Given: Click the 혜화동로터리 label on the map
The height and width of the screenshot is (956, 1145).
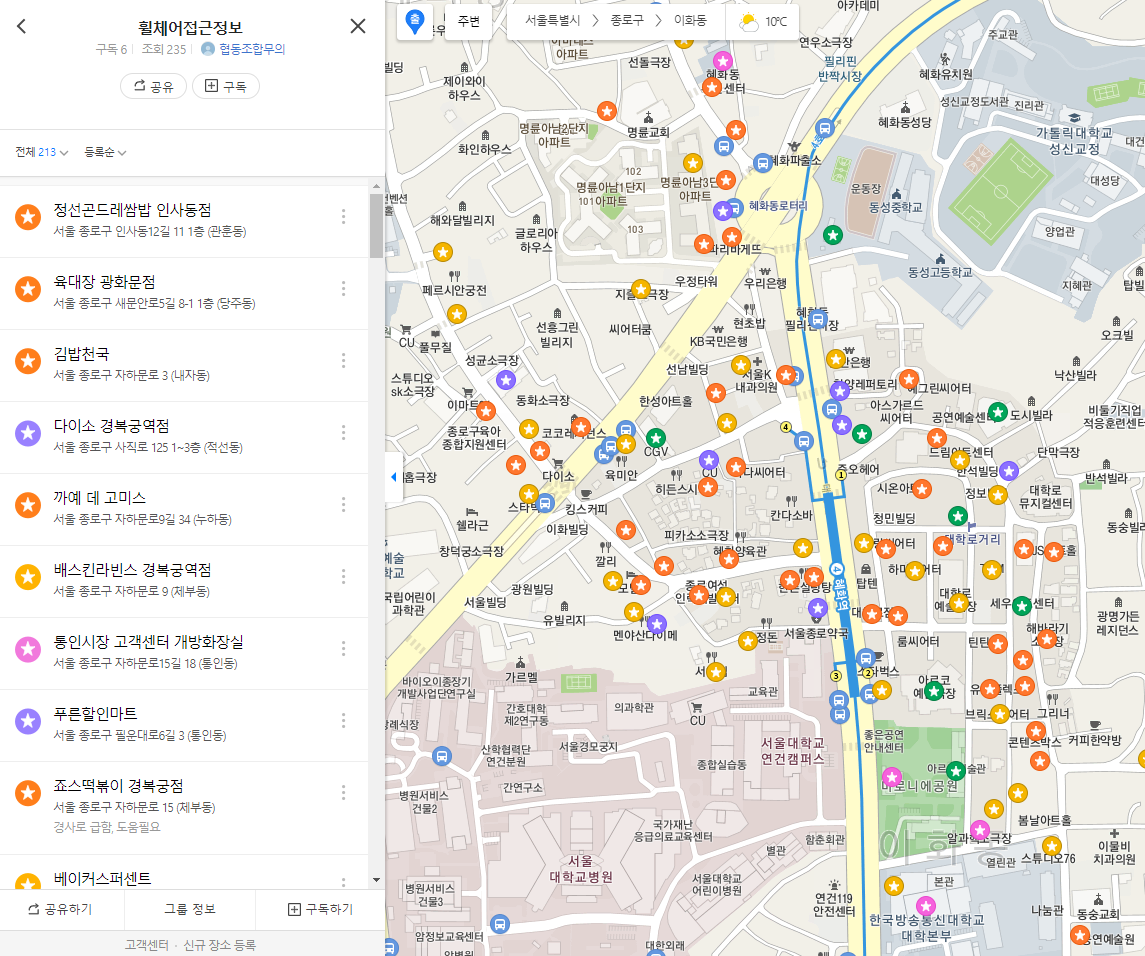Looking at the screenshot, I should 778,206.
